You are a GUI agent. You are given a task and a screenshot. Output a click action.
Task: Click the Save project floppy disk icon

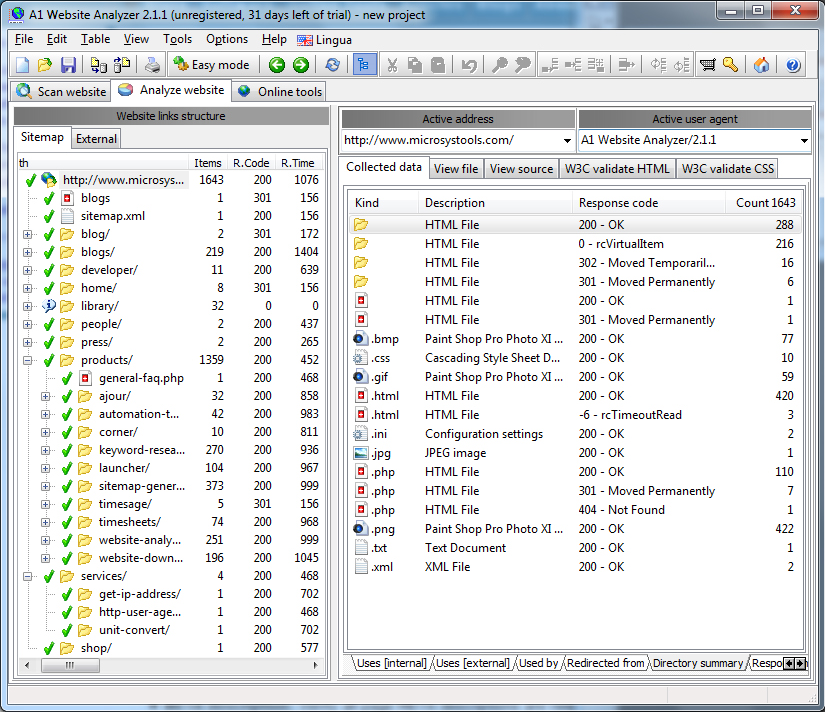[68, 65]
